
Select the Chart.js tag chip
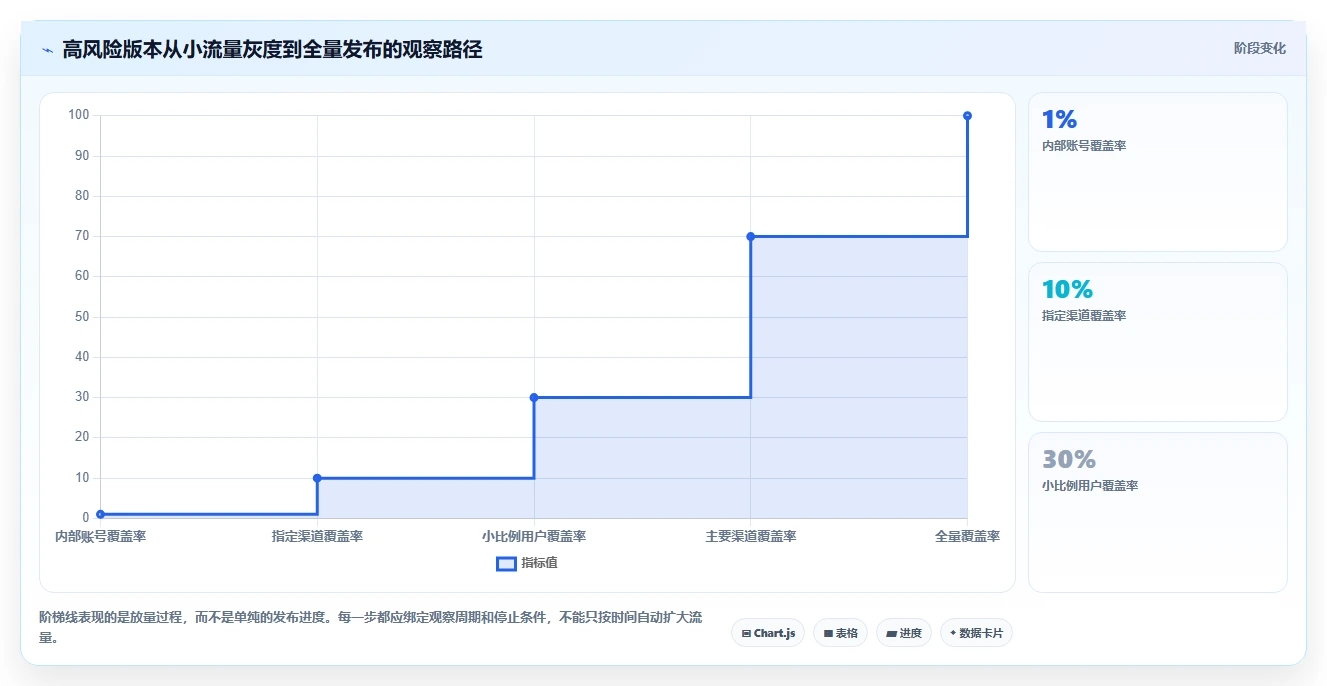pos(768,633)
